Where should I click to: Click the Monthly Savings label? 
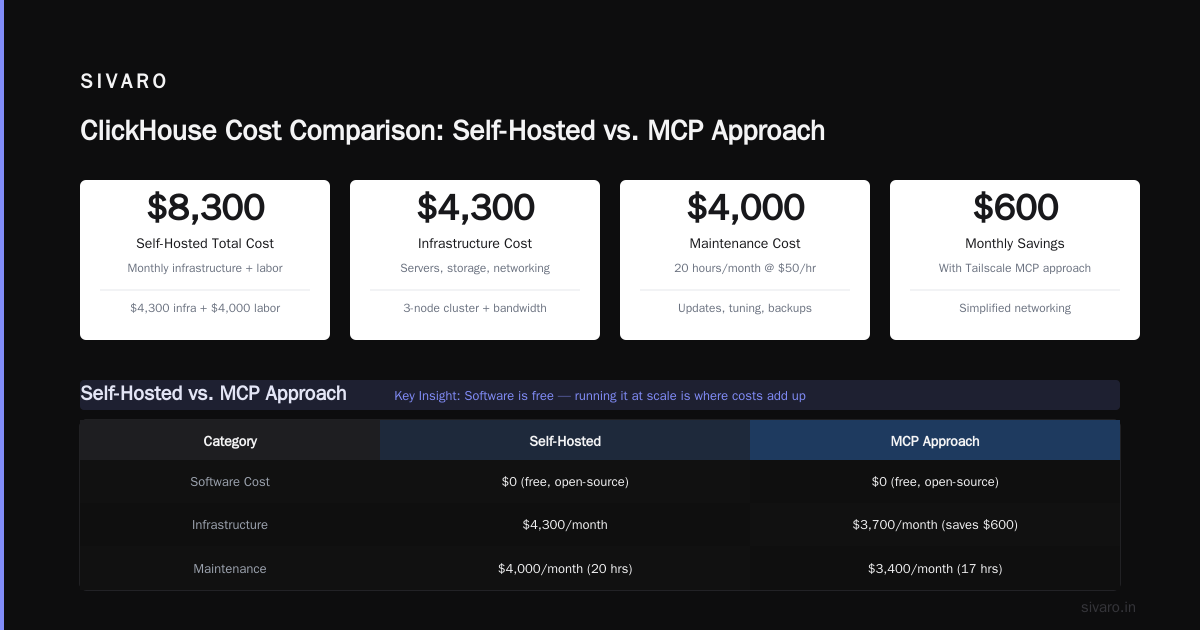(x=1015, y=243)
